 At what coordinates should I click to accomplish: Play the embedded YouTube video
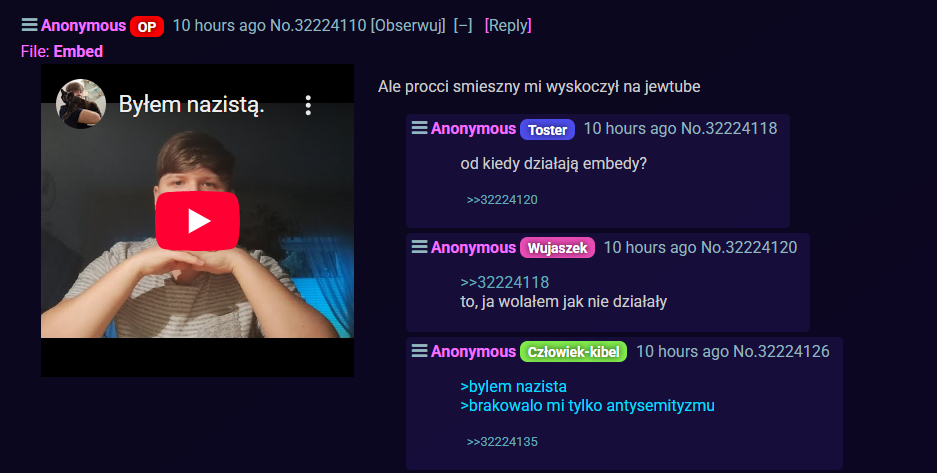(197, 221)
